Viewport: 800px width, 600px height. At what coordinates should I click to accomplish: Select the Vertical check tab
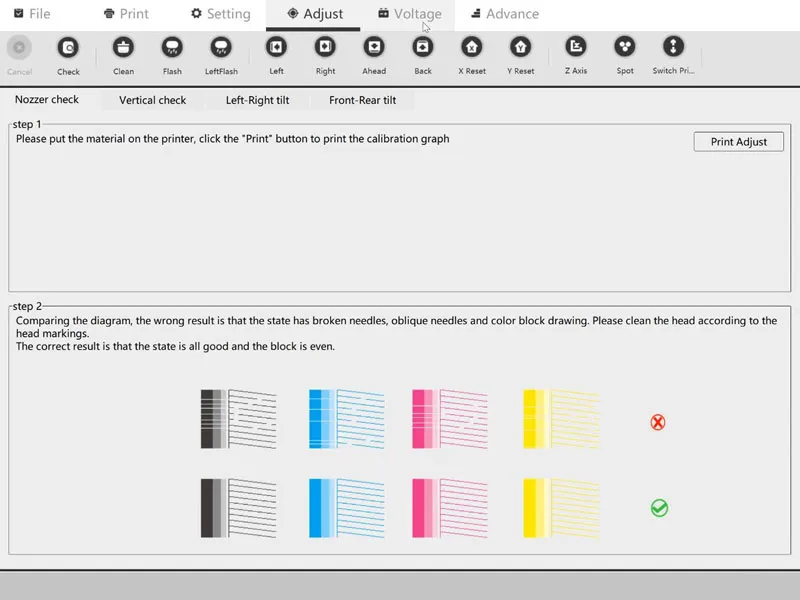pyautogui.click(x=152, y=100)
